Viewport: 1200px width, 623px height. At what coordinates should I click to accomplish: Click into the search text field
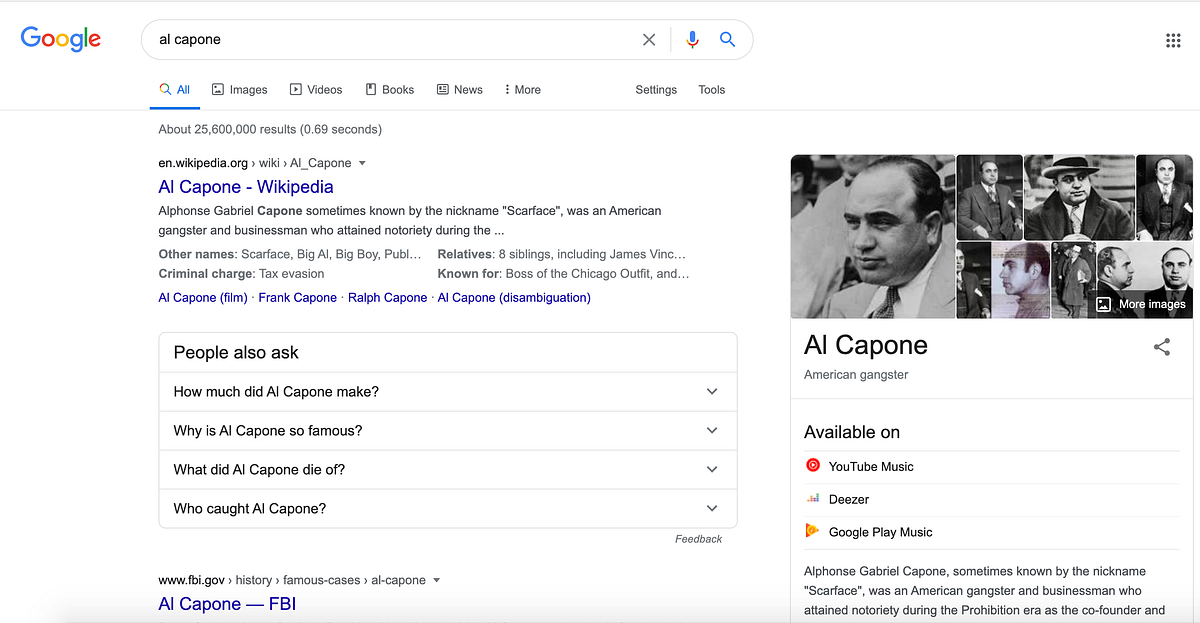coord(395,40)
